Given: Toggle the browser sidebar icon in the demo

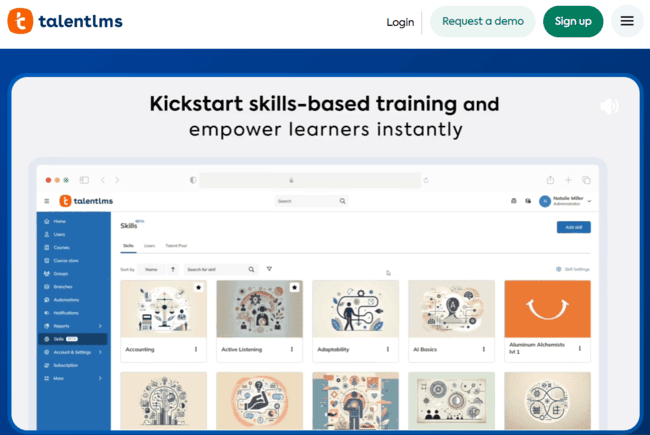Looking at the screenshot, I should coord(84,180).
